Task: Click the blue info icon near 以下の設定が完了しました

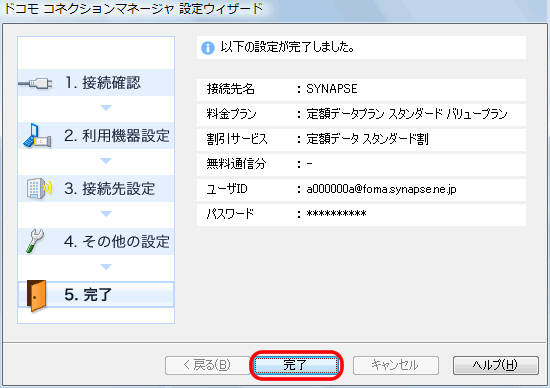Action: [208, 48]
